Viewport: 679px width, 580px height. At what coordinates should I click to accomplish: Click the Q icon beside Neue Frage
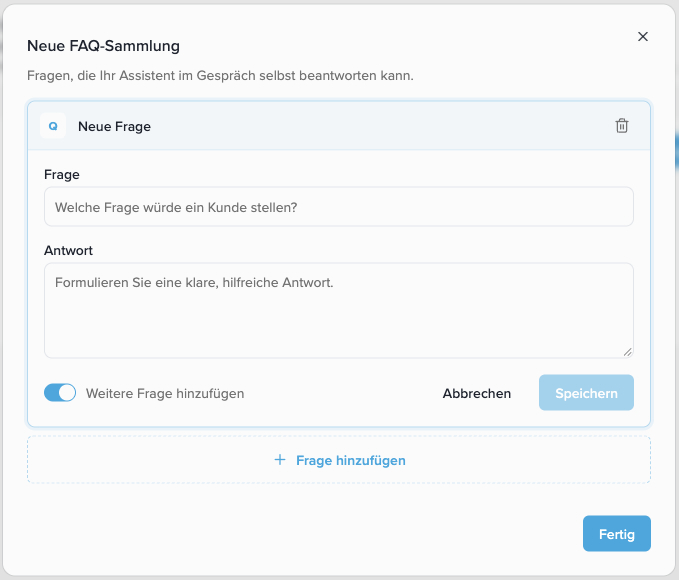pyautogui.click(x=53, y=126)
